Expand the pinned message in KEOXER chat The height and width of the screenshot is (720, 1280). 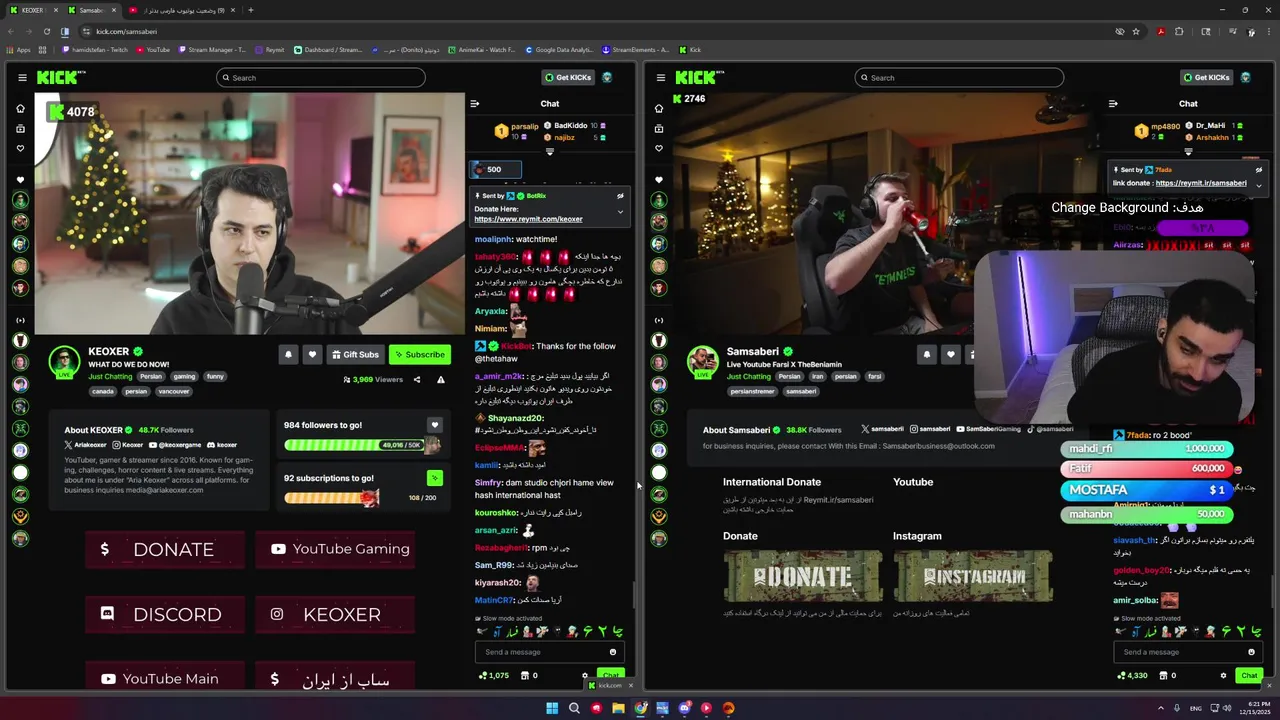(x=620, y=211)
